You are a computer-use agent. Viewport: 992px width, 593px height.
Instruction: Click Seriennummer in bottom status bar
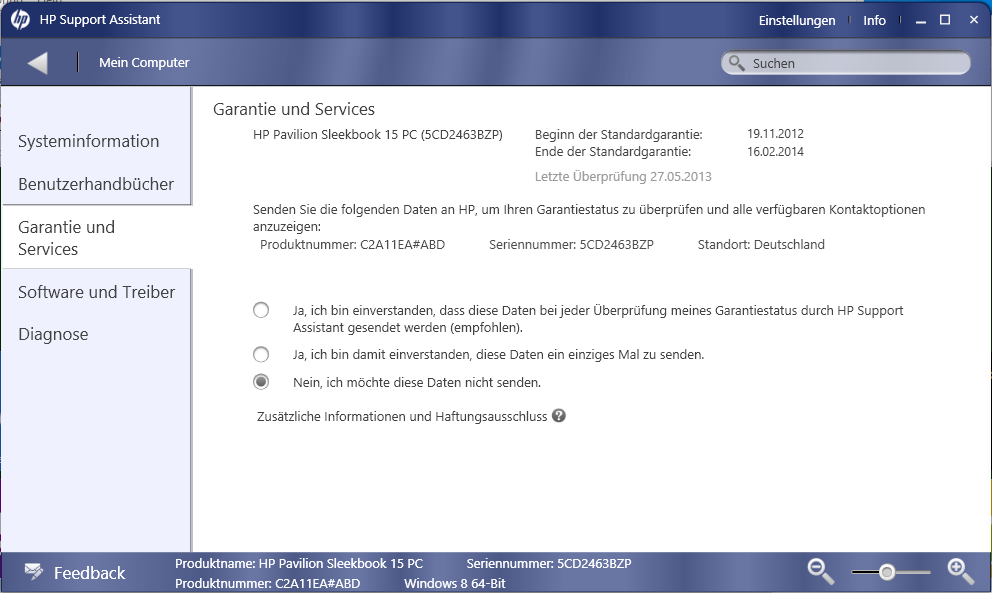[549, 563]
